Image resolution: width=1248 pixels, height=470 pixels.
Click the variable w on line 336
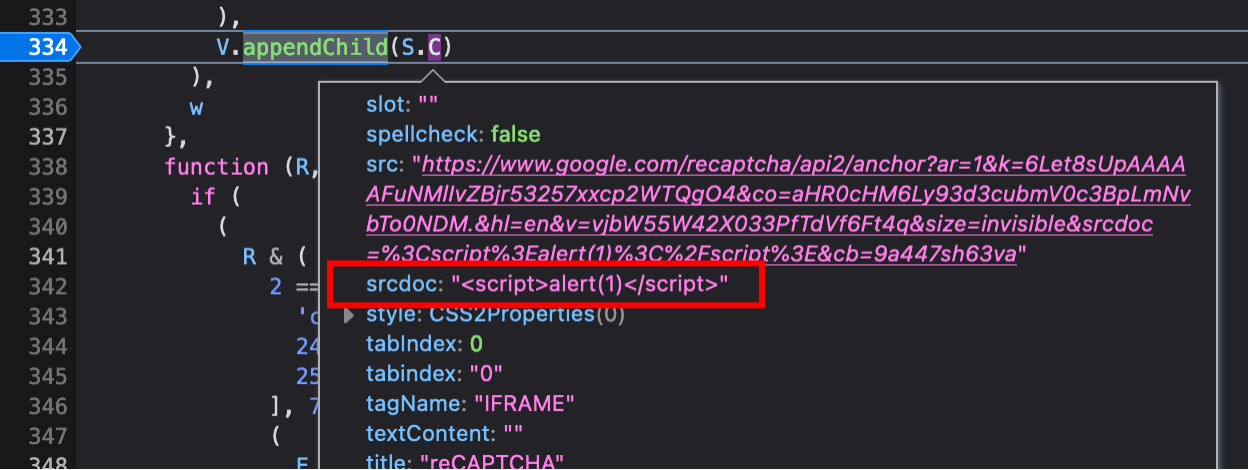(197, 107)
